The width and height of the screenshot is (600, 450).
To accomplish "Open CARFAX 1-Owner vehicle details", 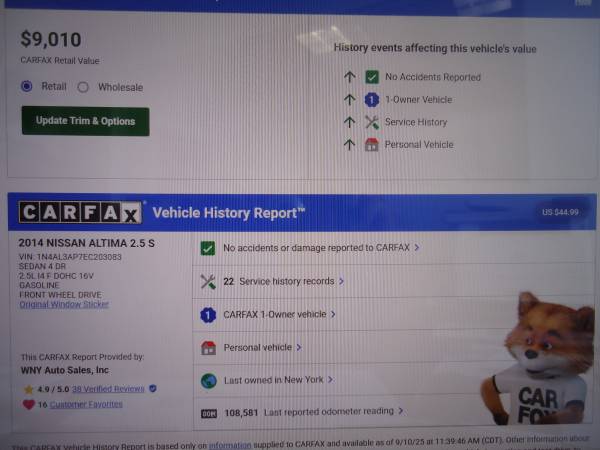I will pyautogui.click(x=275, y=314).
